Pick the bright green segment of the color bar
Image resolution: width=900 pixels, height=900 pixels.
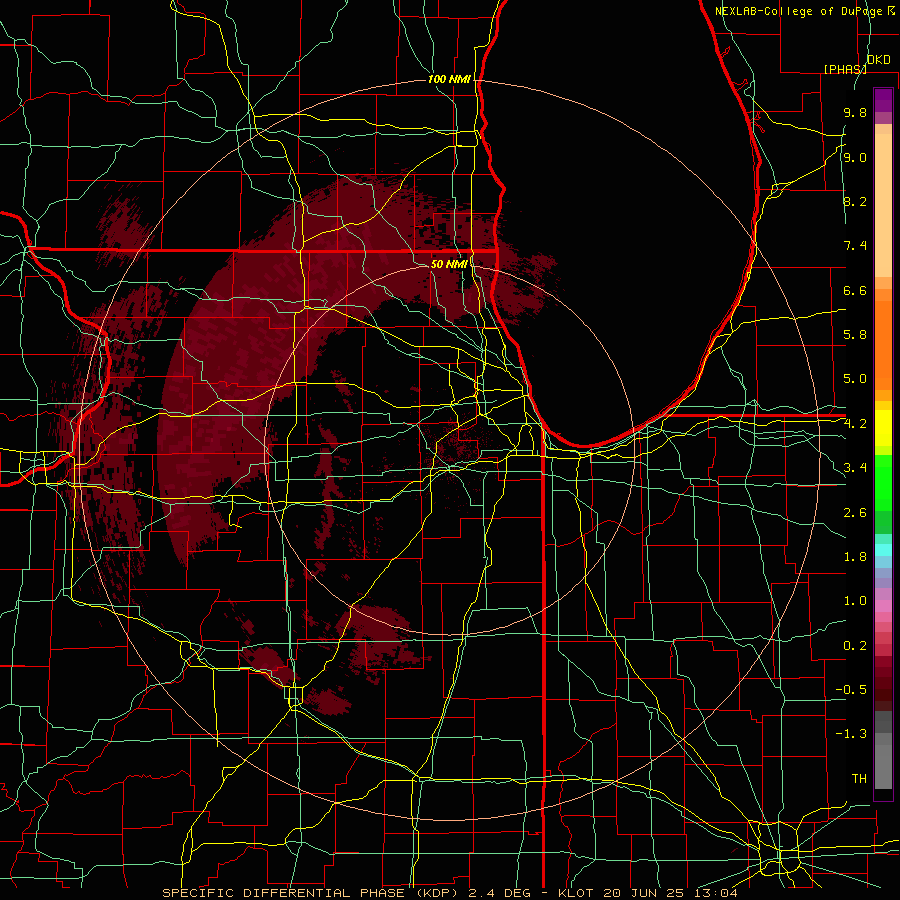tap(883, 483)
